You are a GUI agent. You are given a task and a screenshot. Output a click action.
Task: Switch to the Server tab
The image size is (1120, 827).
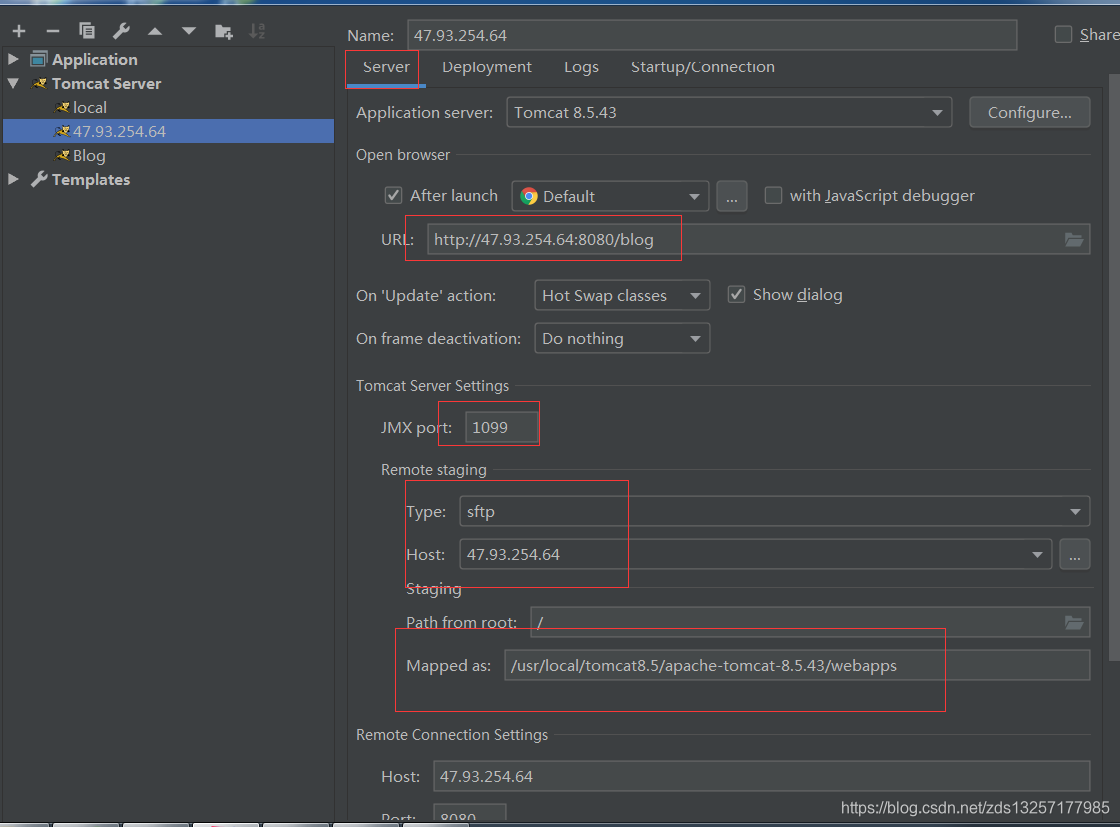coord(386,67)
